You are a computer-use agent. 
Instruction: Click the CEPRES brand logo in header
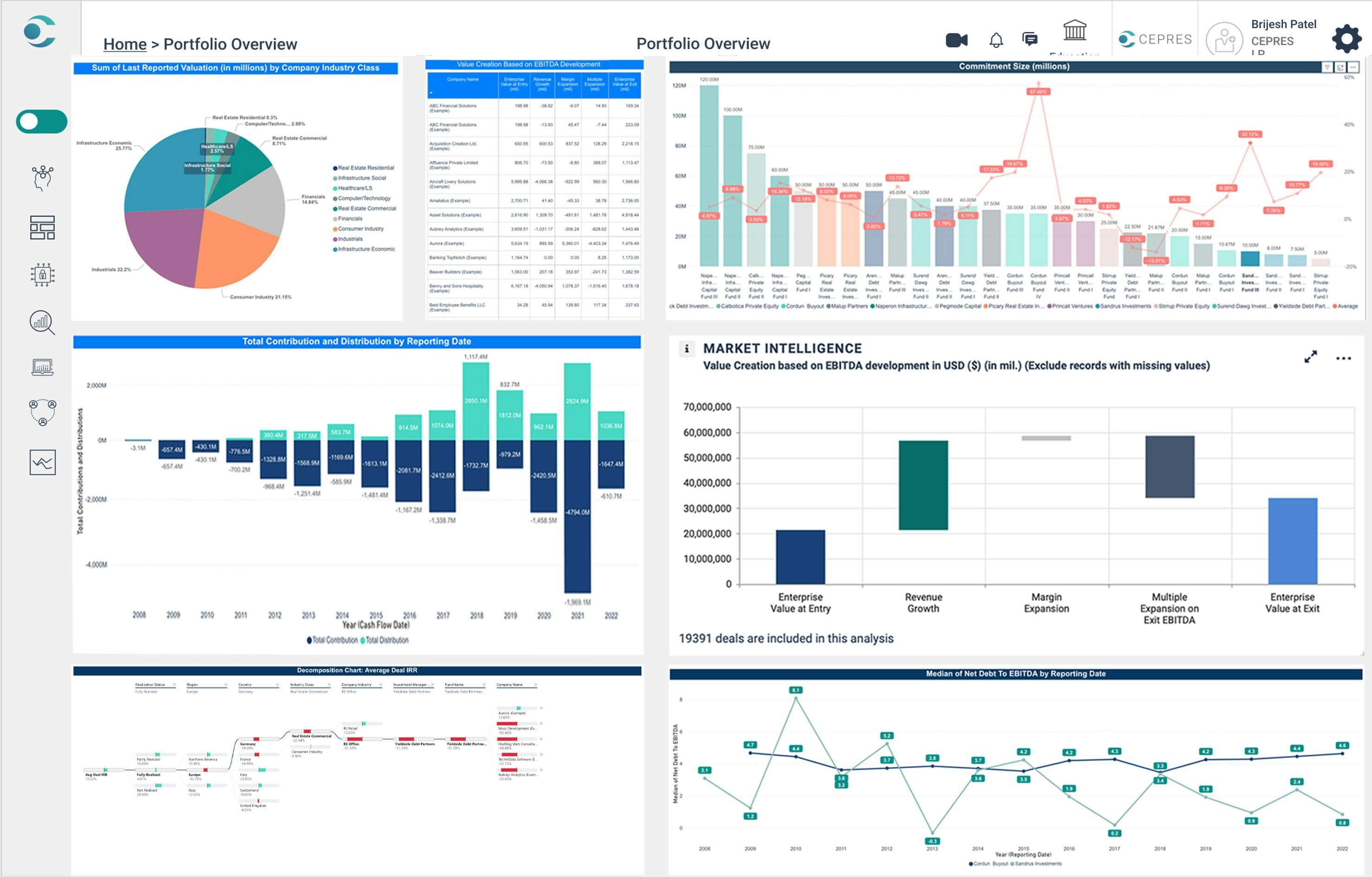coord(1155,39)
